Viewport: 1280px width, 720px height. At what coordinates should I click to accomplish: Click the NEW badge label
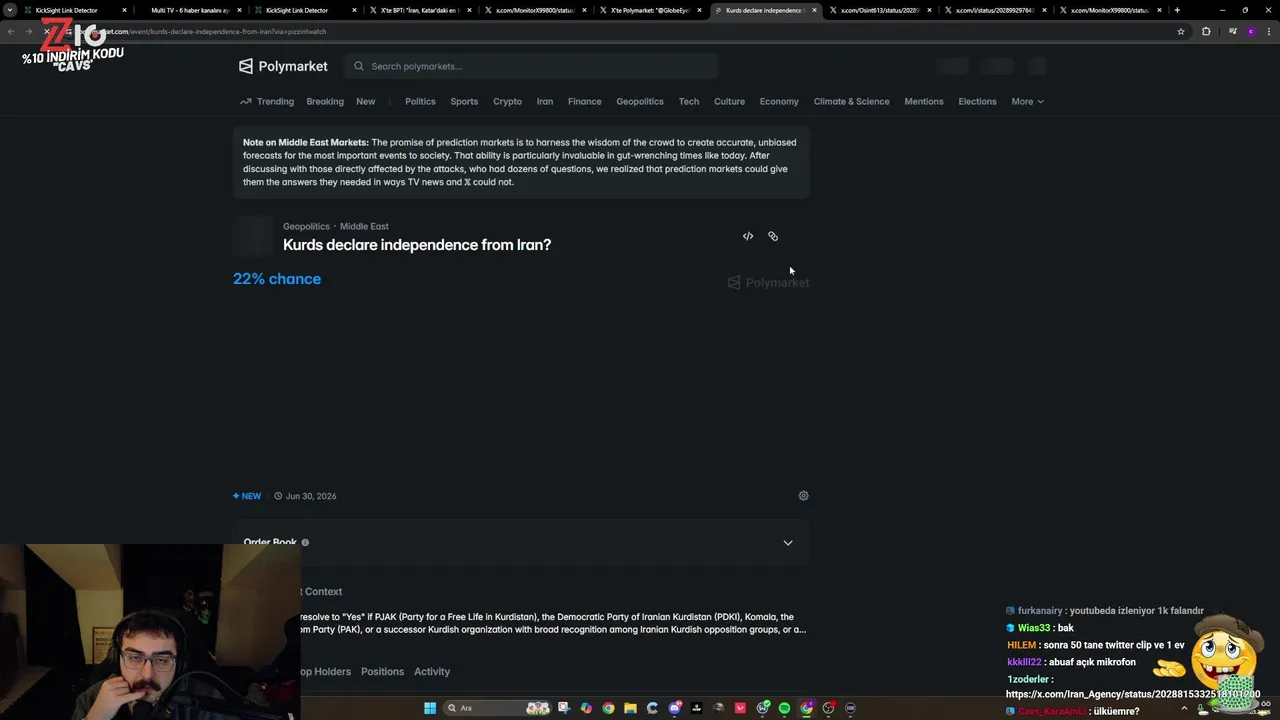247,496
